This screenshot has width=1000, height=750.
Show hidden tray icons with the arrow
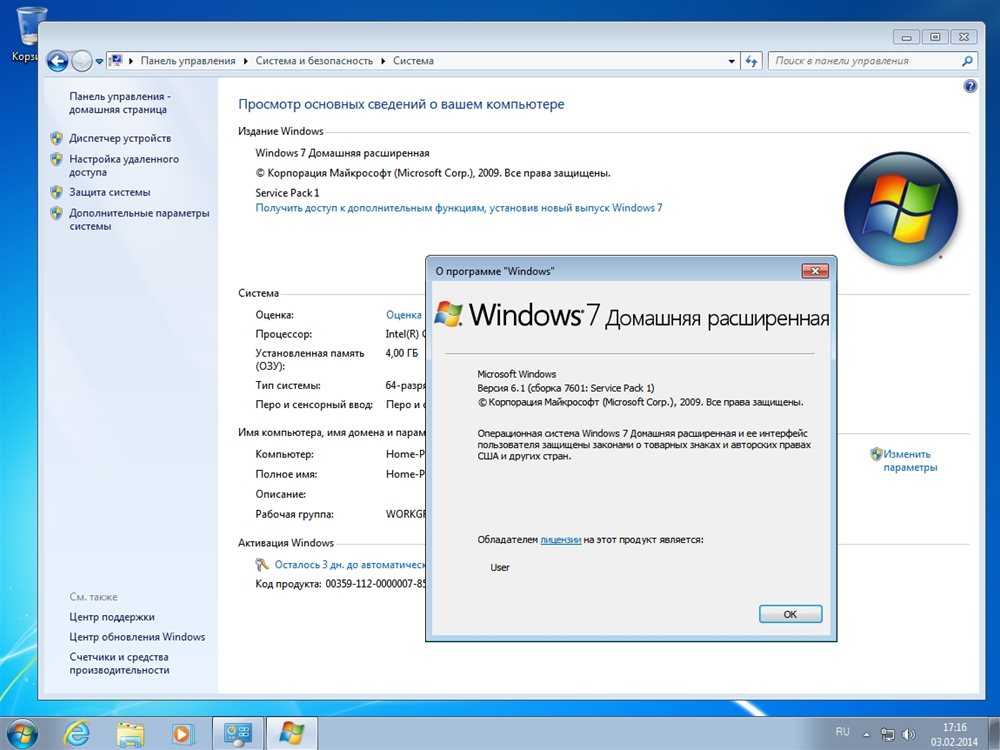(x=866, y=734)
